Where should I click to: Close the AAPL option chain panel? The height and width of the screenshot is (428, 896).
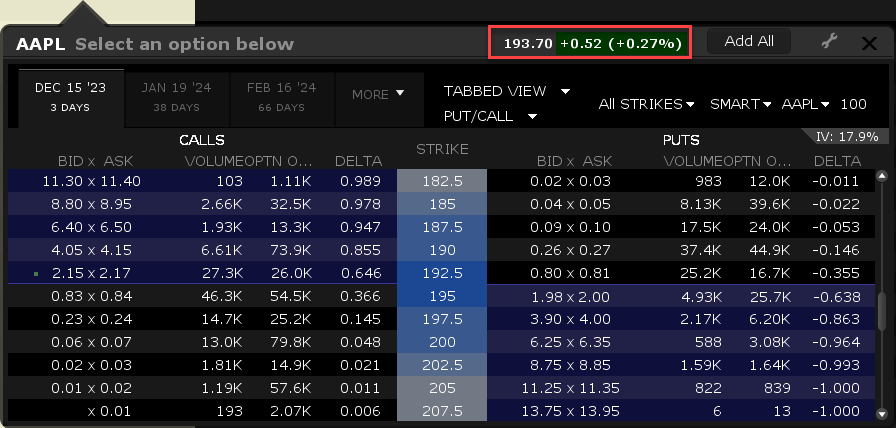pyautogui.click(x=869, y=43)
